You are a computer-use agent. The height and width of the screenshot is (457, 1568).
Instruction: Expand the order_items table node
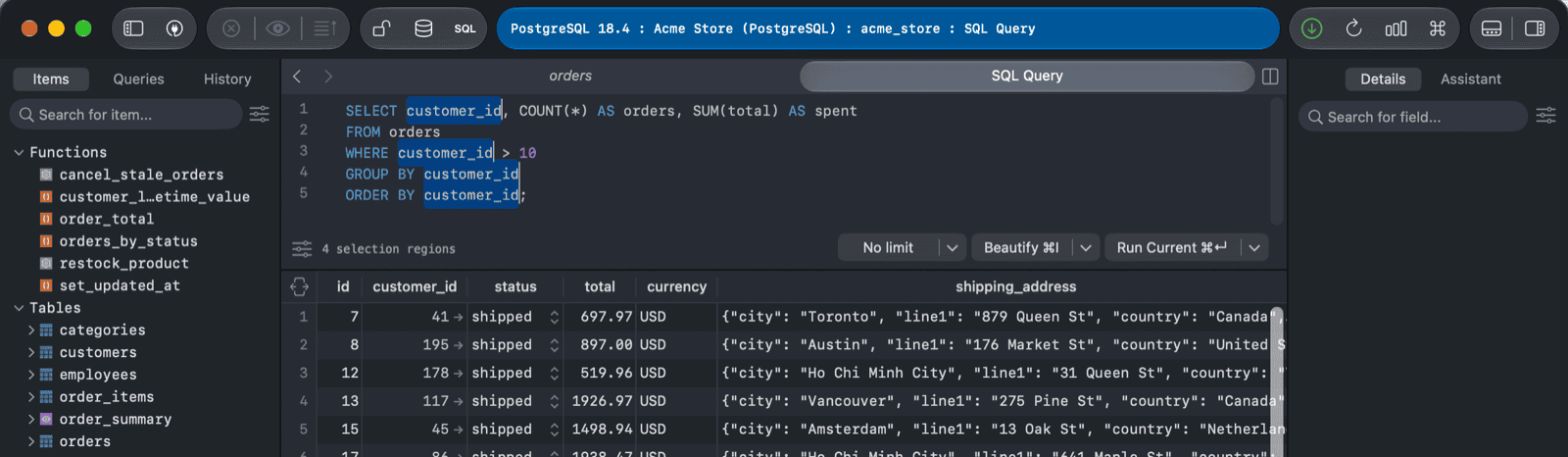click(31, 397)
